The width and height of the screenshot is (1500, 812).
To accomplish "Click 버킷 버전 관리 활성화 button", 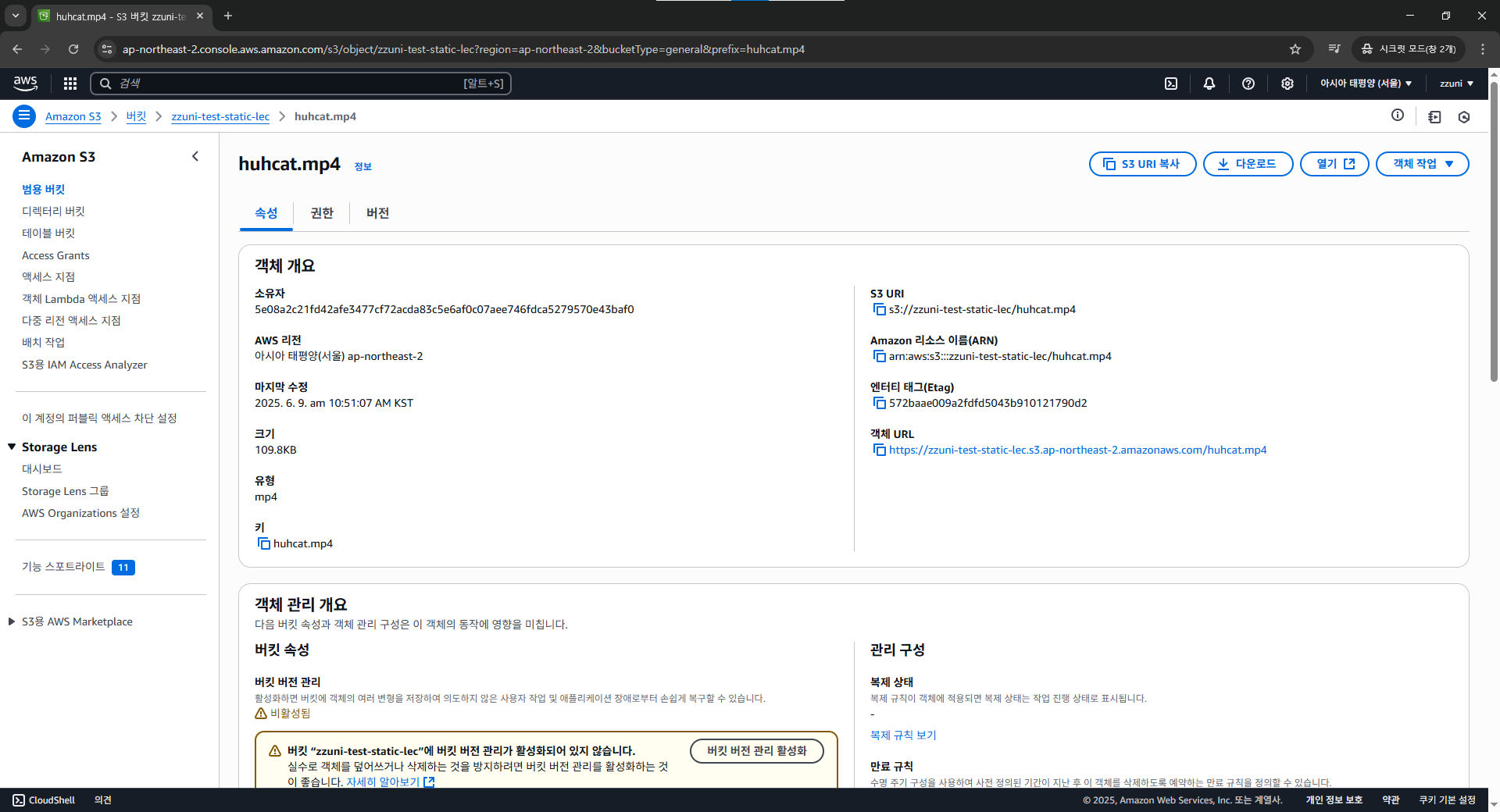I will point(756,750).
